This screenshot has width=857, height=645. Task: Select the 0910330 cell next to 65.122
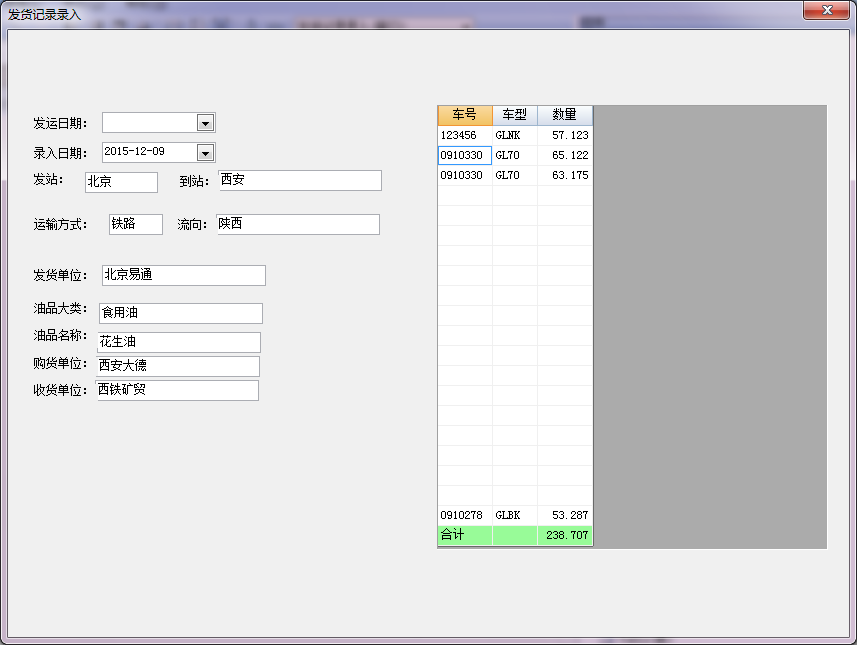465,155
